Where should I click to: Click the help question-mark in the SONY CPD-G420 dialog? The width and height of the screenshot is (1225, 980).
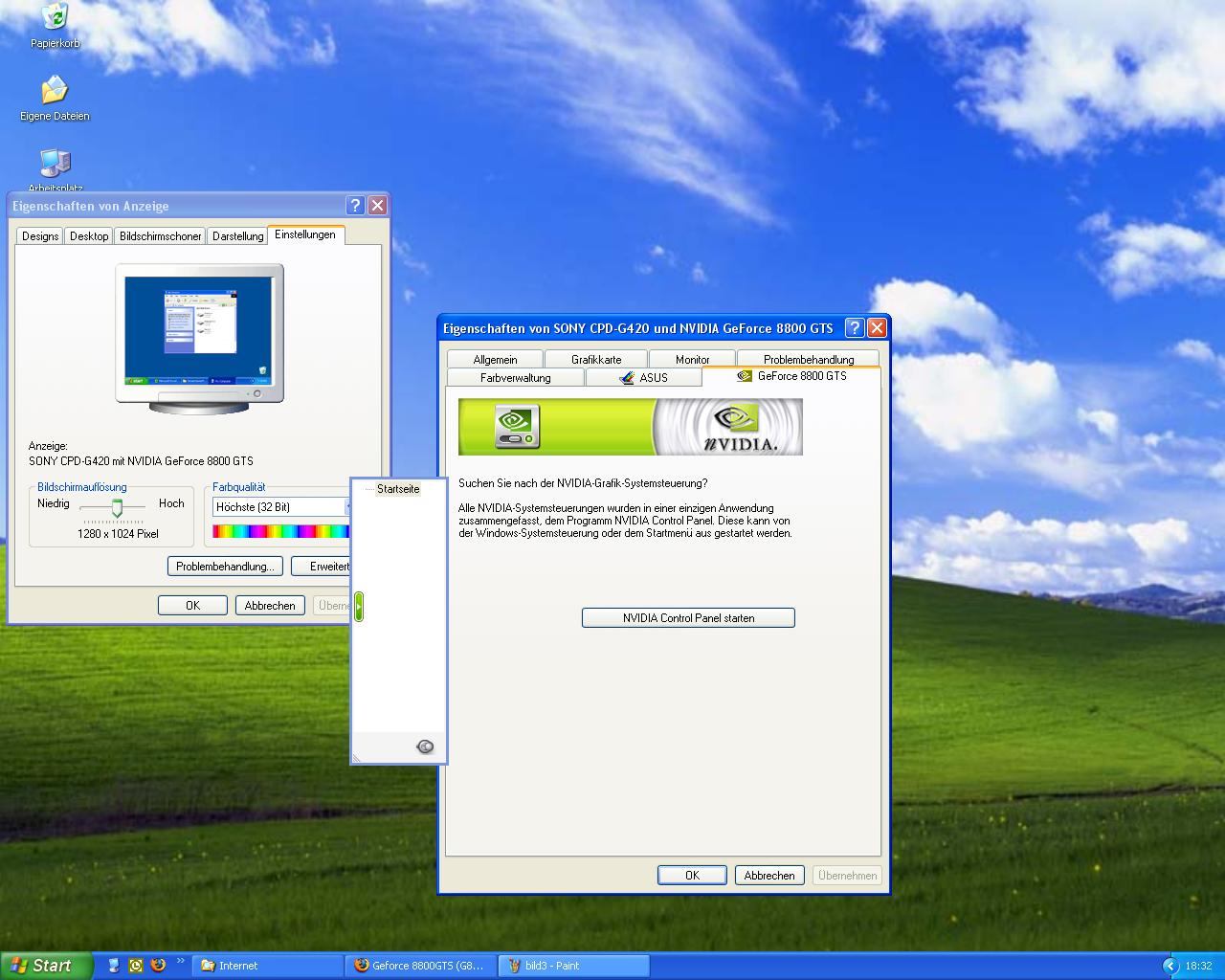[855, 327]
